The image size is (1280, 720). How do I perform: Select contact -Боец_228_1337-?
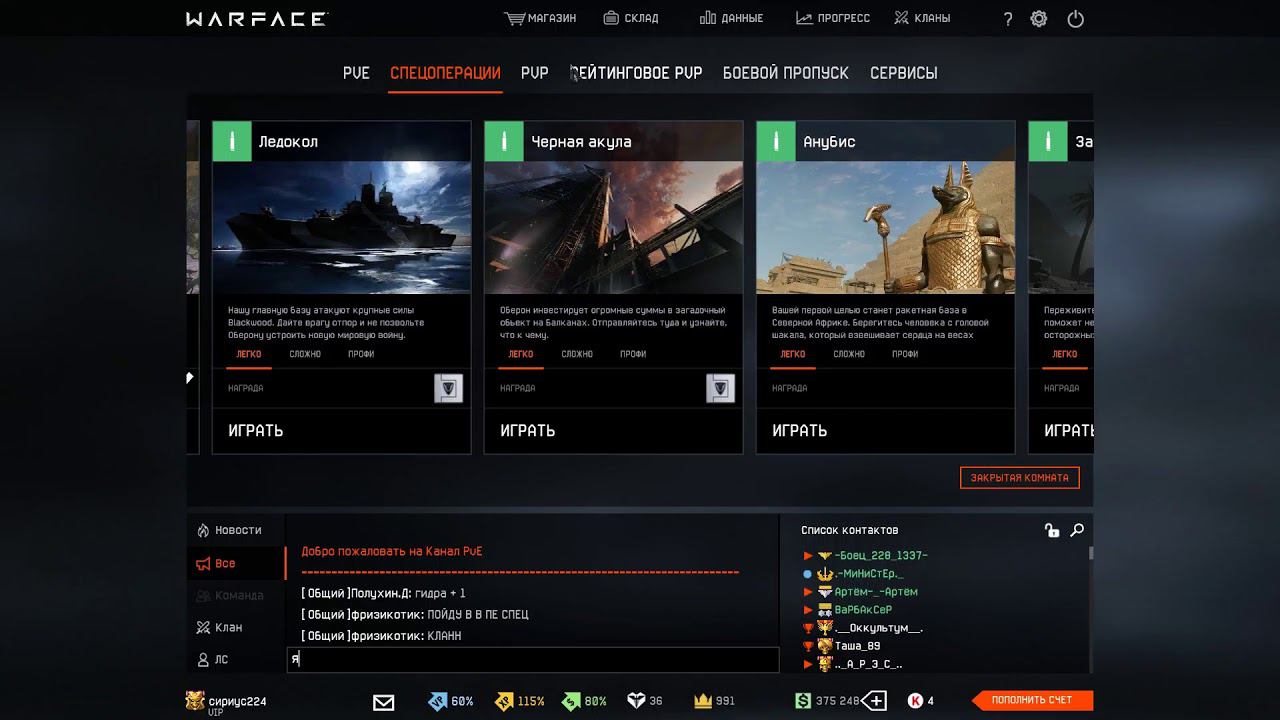pos(881,555)
